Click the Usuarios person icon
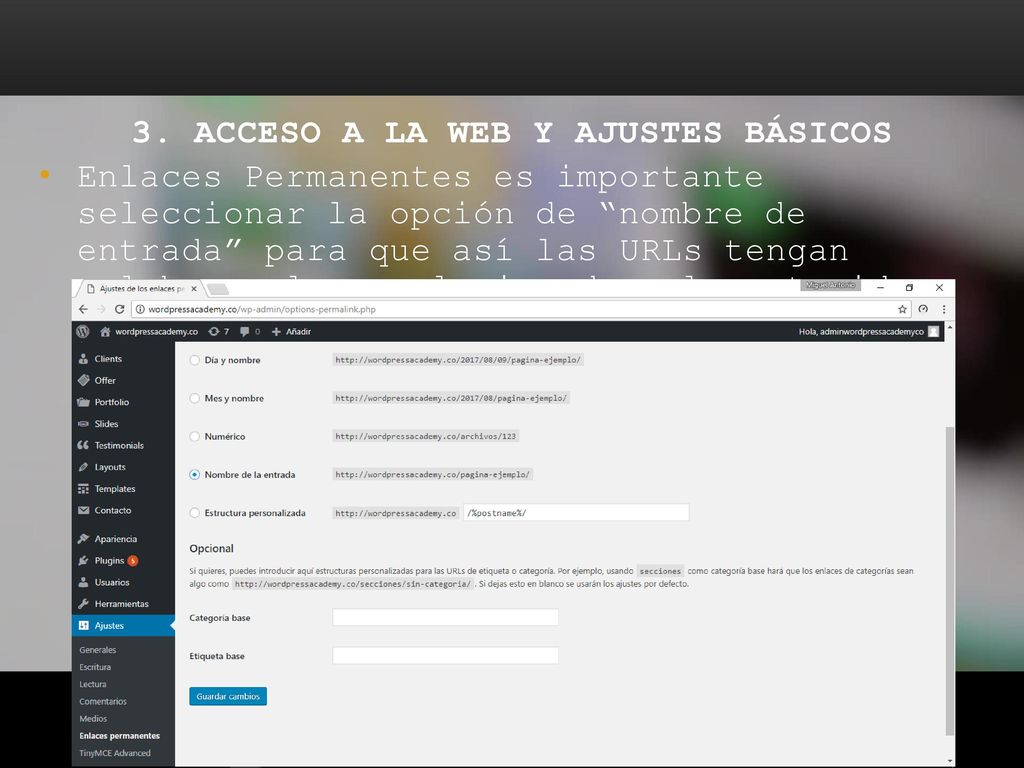 (x=83, y=582)
